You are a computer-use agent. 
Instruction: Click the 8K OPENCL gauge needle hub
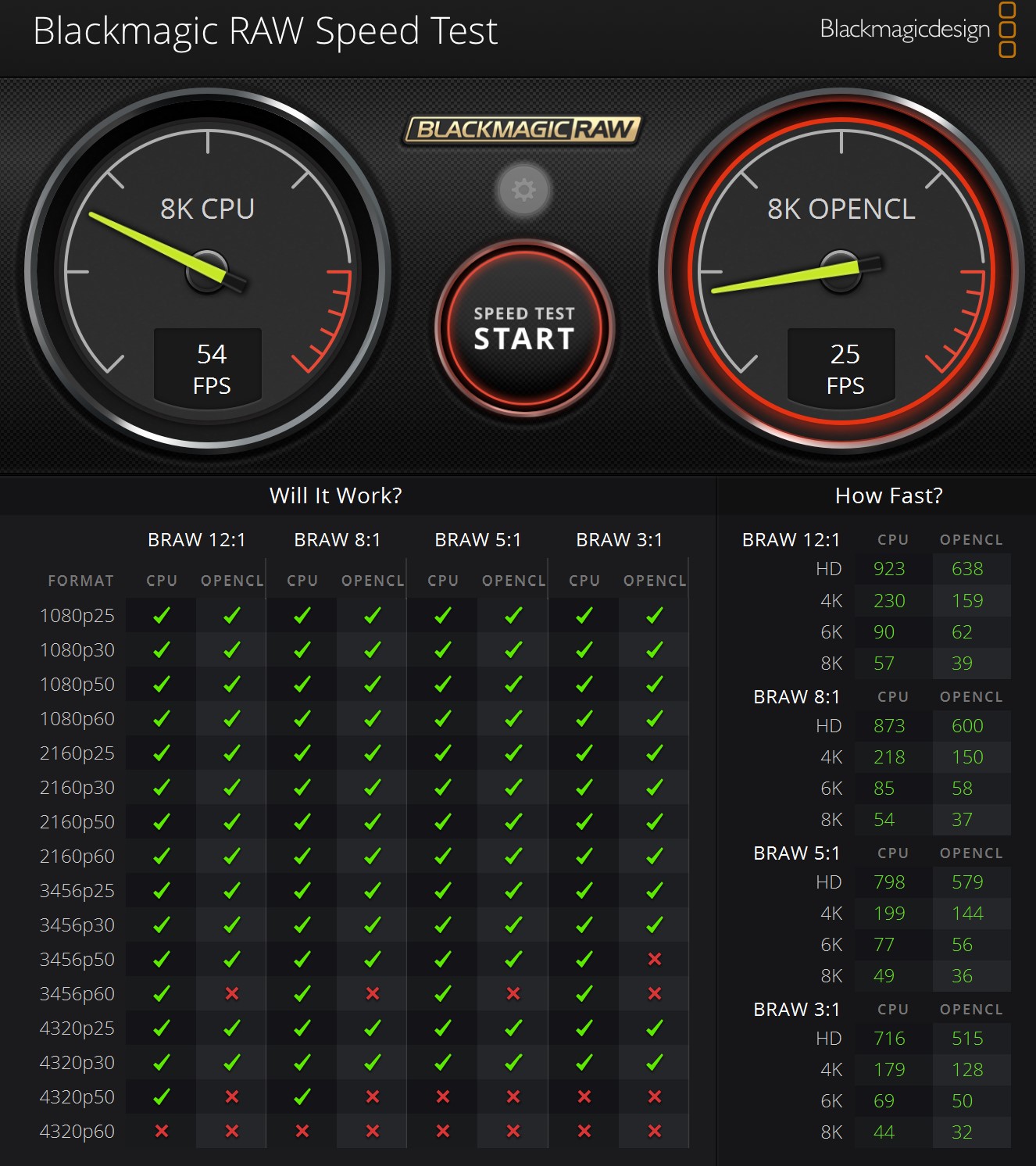pos(841,271)
